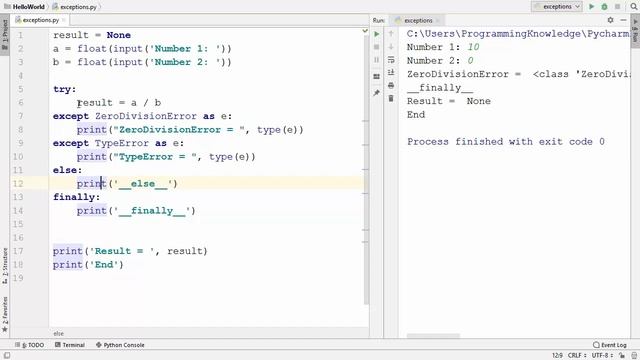Open the Event Log

(610, 345)
